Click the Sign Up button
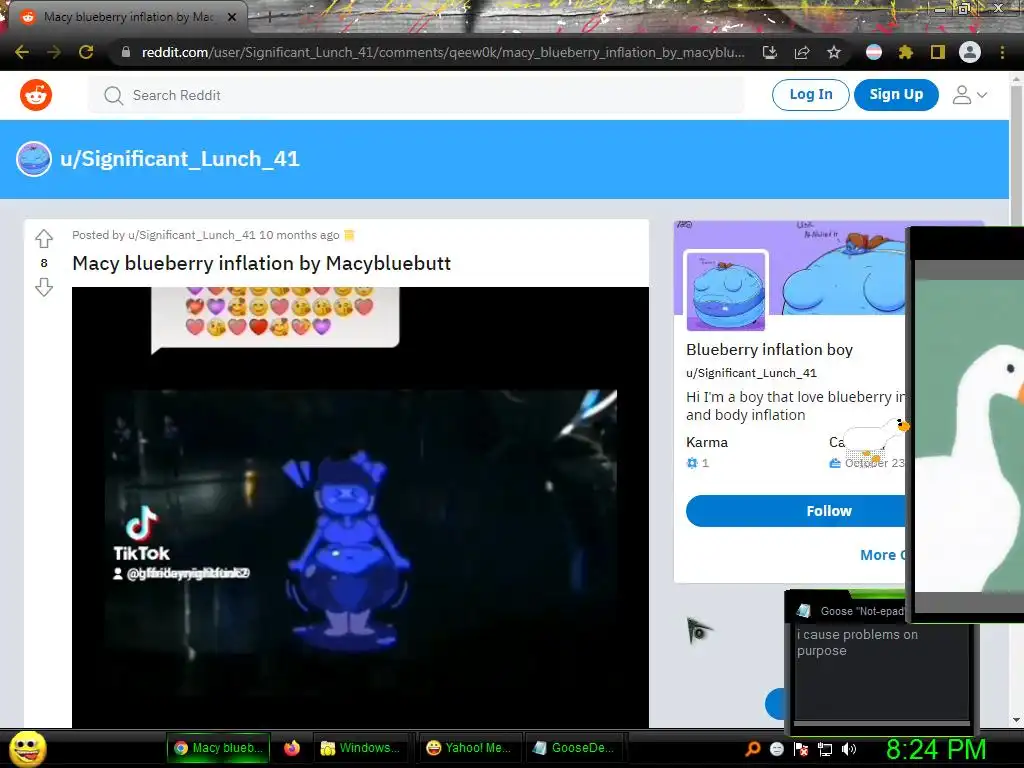Screen dimensions: 1024x768 [896, 95]
